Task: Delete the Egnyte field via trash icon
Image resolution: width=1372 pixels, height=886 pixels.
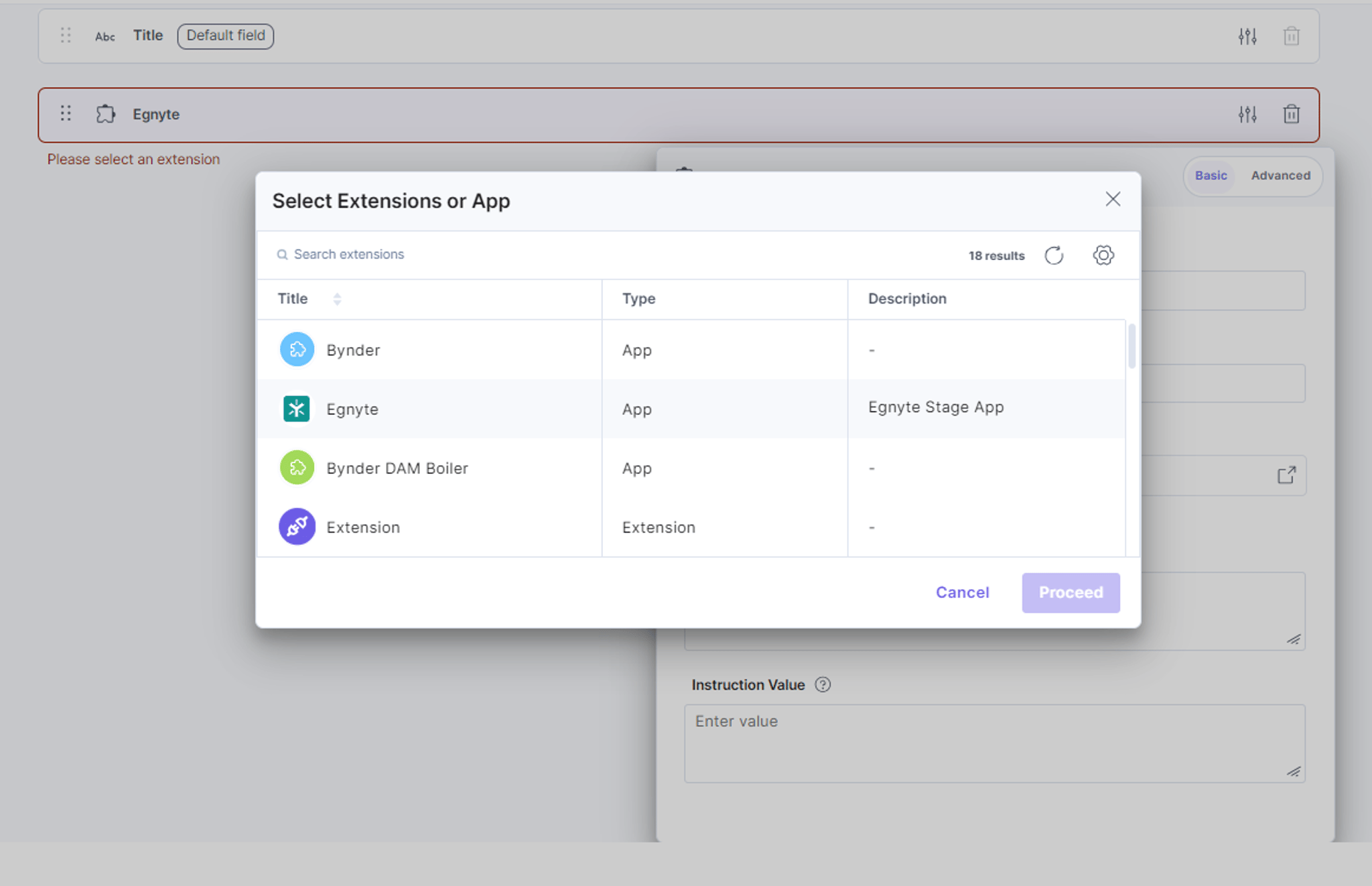Action: pos(1292,115)
